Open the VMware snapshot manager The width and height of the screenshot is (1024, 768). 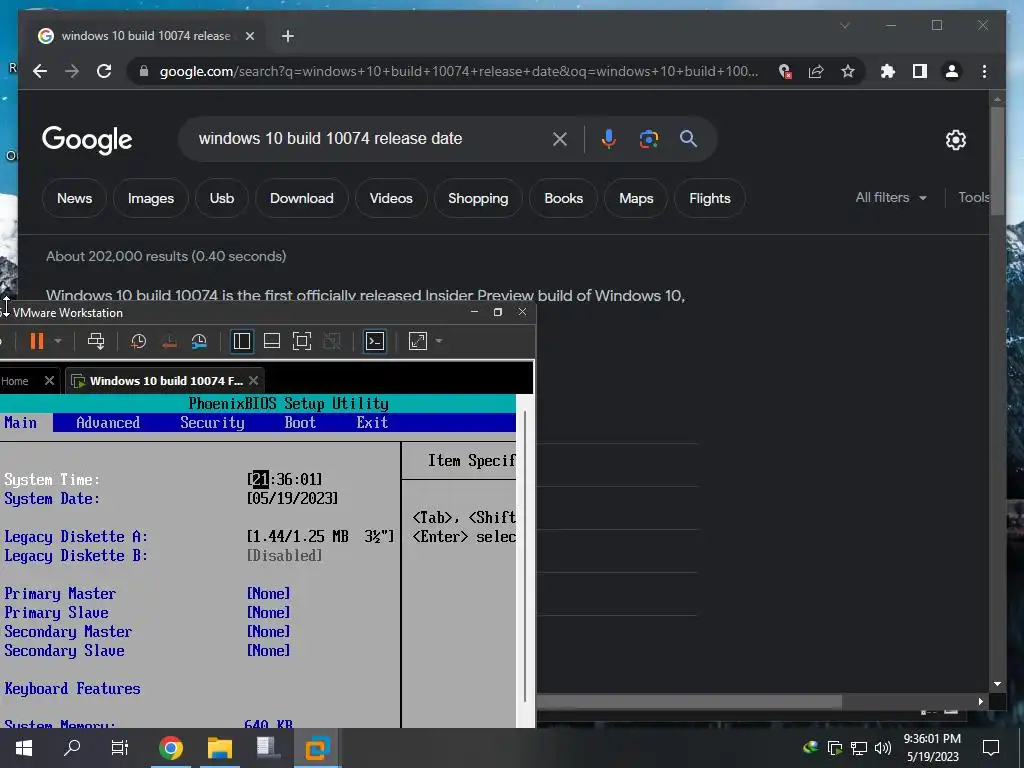(x=199, y=341)
